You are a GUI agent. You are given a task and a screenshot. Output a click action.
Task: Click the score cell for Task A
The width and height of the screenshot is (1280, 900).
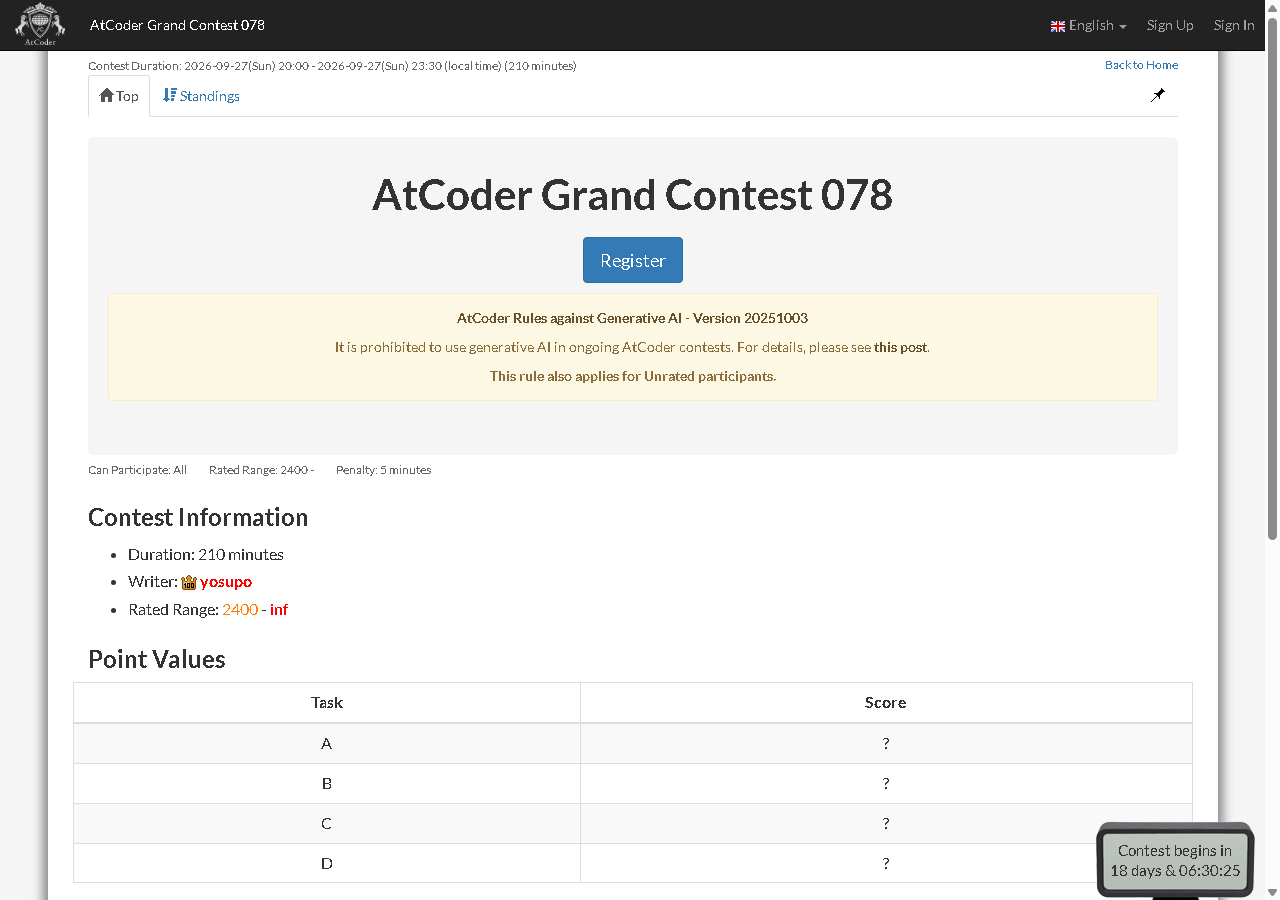pos(886,744)
